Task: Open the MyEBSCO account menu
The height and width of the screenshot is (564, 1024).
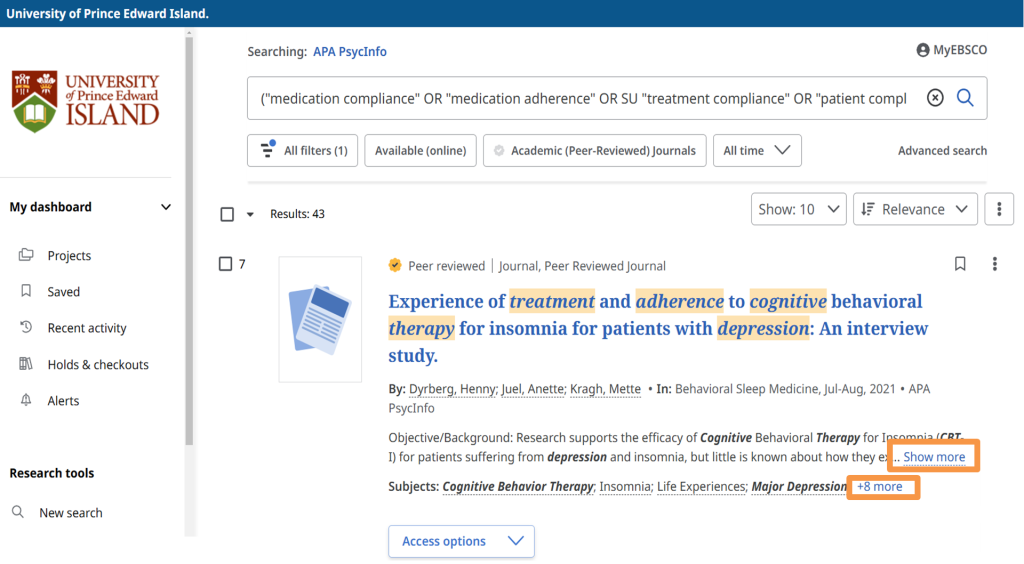Action: [951, 51]
